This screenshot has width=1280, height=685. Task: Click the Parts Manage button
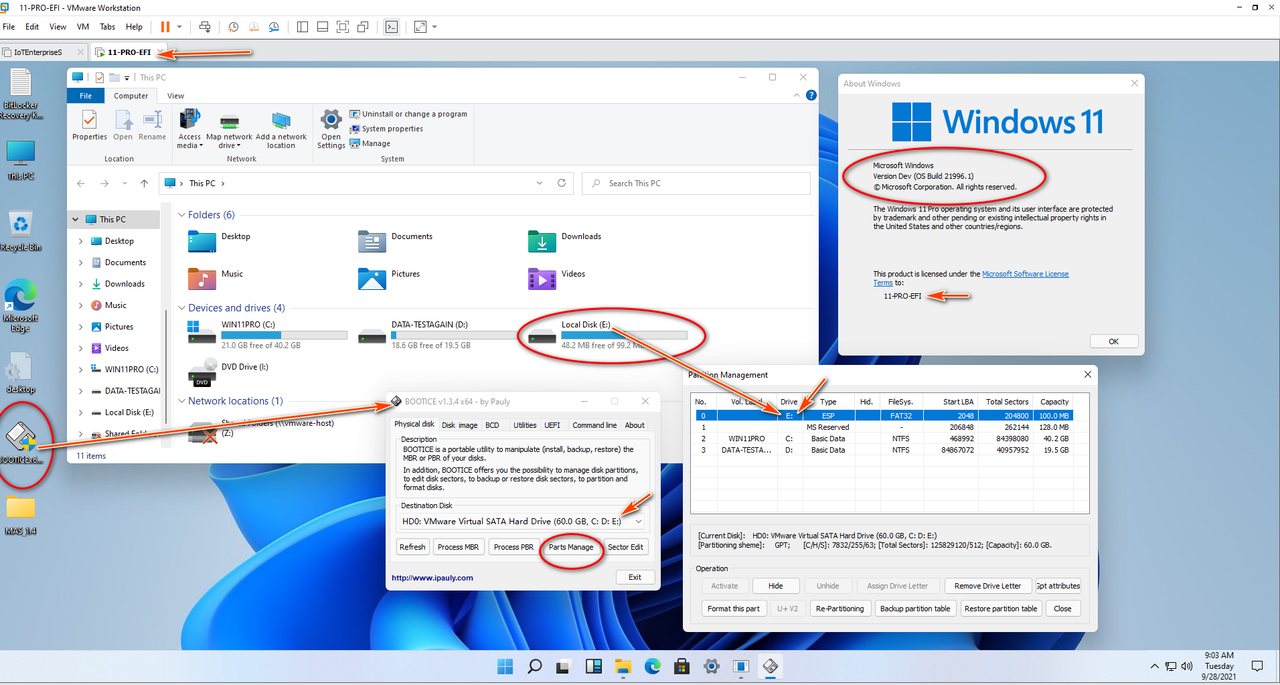571,547
